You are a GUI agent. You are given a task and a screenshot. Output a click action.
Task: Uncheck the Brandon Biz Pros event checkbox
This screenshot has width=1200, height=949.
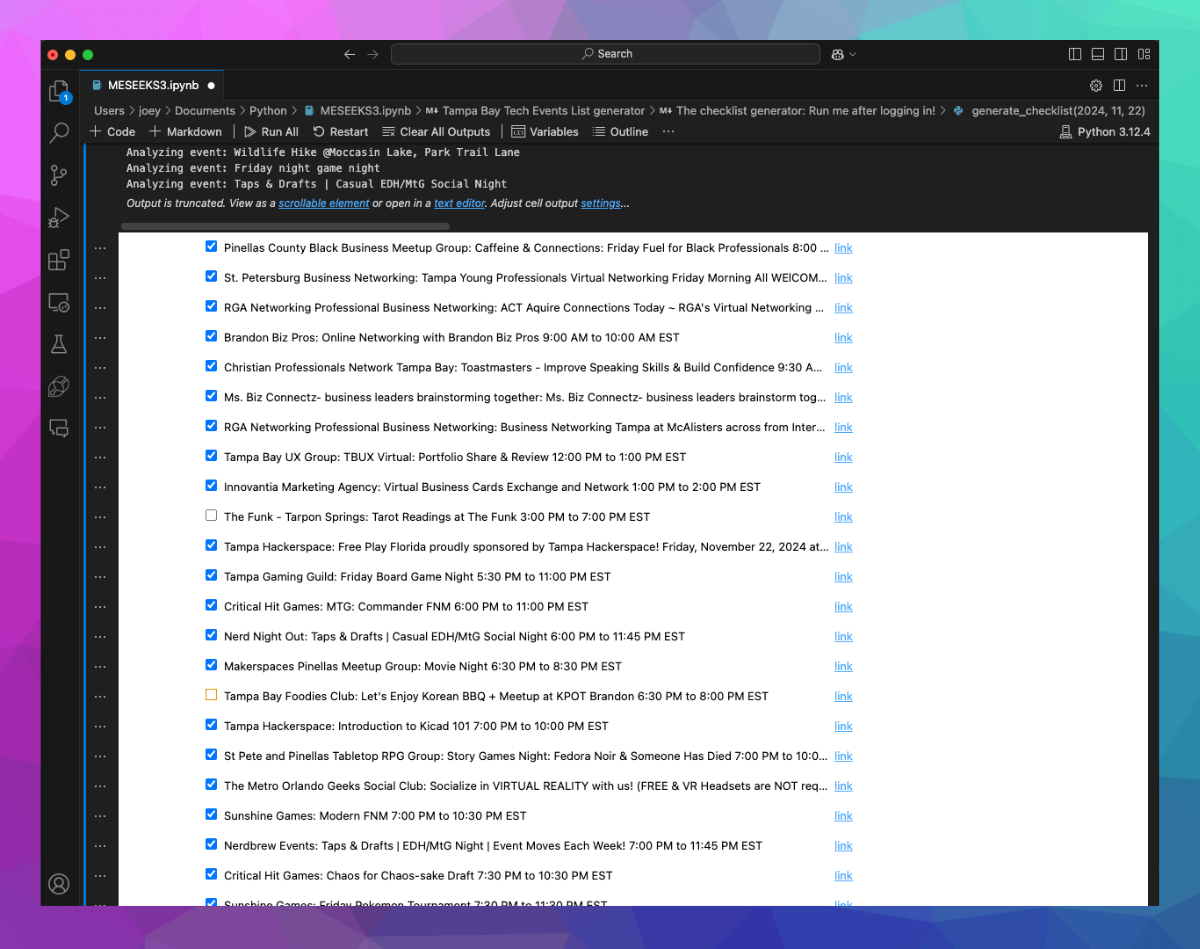(211, 336)
